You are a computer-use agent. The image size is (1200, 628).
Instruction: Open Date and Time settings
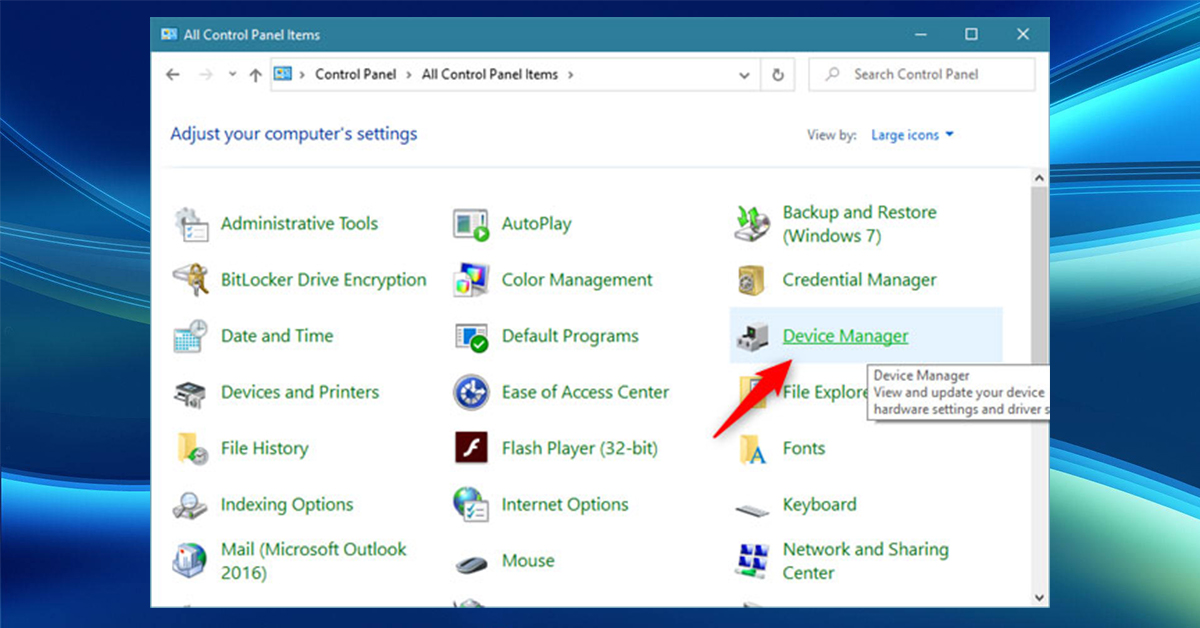[x=277, y=336]
